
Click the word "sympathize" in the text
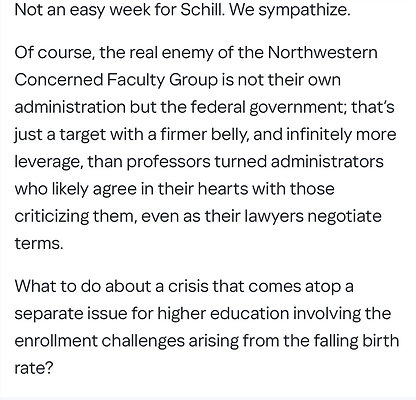(x=304, y=11)
